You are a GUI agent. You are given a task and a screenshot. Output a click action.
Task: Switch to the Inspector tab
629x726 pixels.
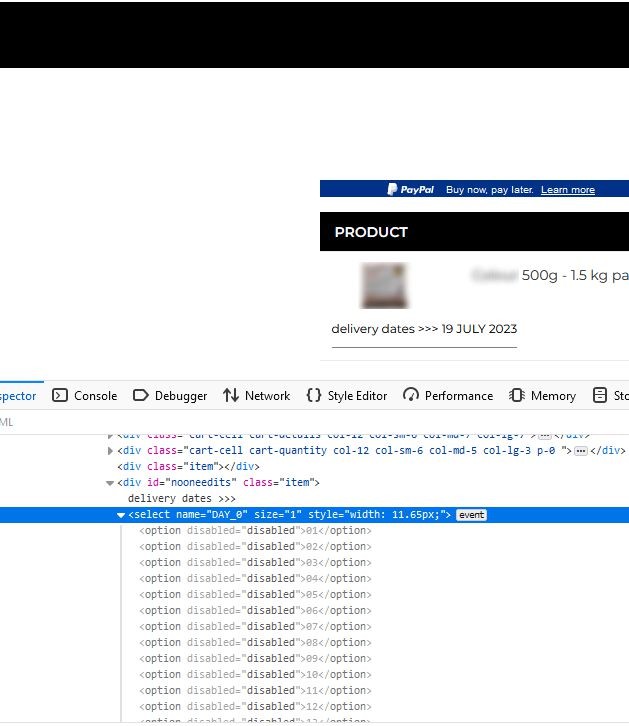click(x=18, y=396)
